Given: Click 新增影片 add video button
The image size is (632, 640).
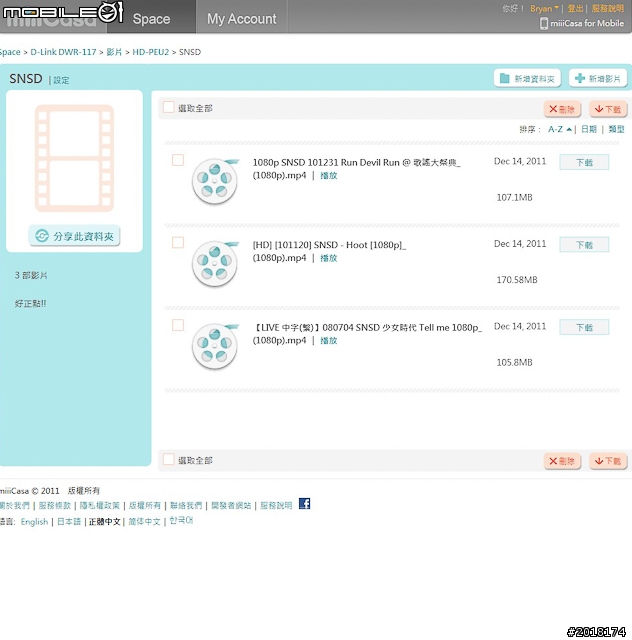Looking at the screenshot, I should click(598, 78).
